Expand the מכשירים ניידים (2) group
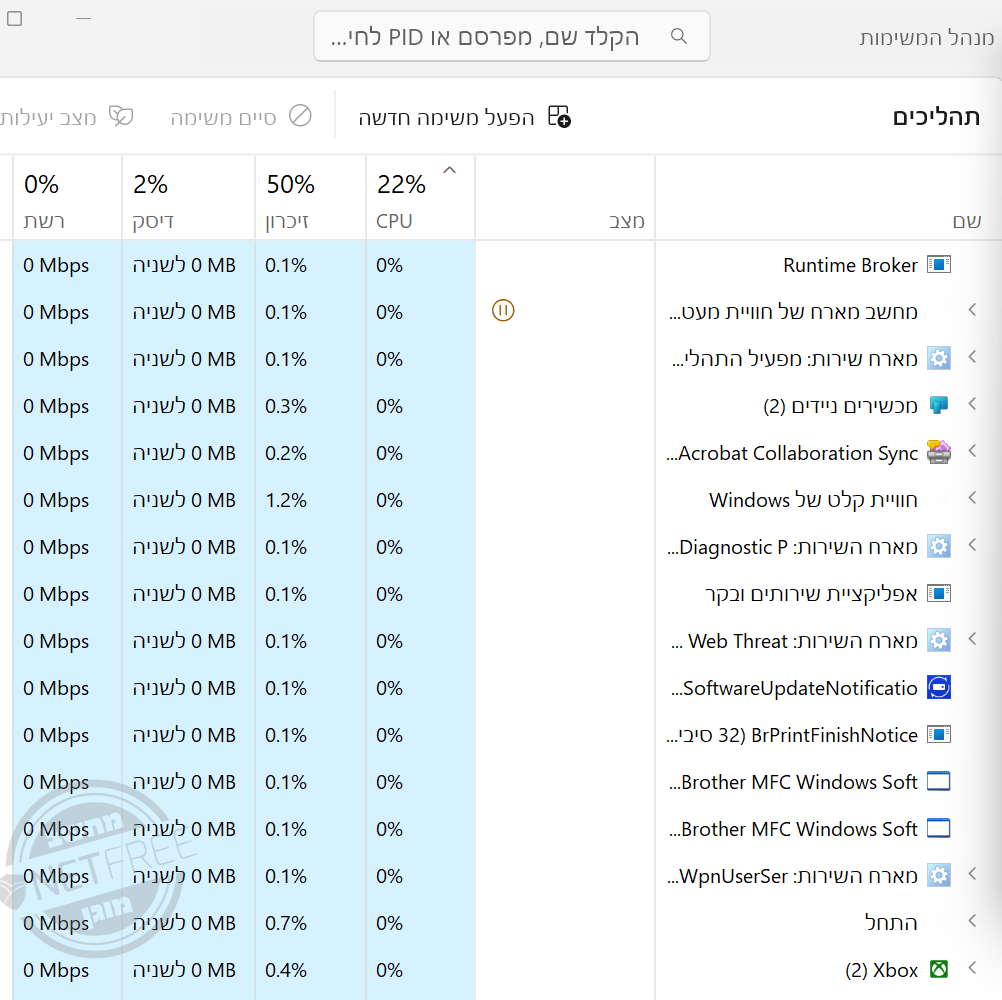Image resolution: width=1002 pixels, height=1000 pixels. pos(973,404)
